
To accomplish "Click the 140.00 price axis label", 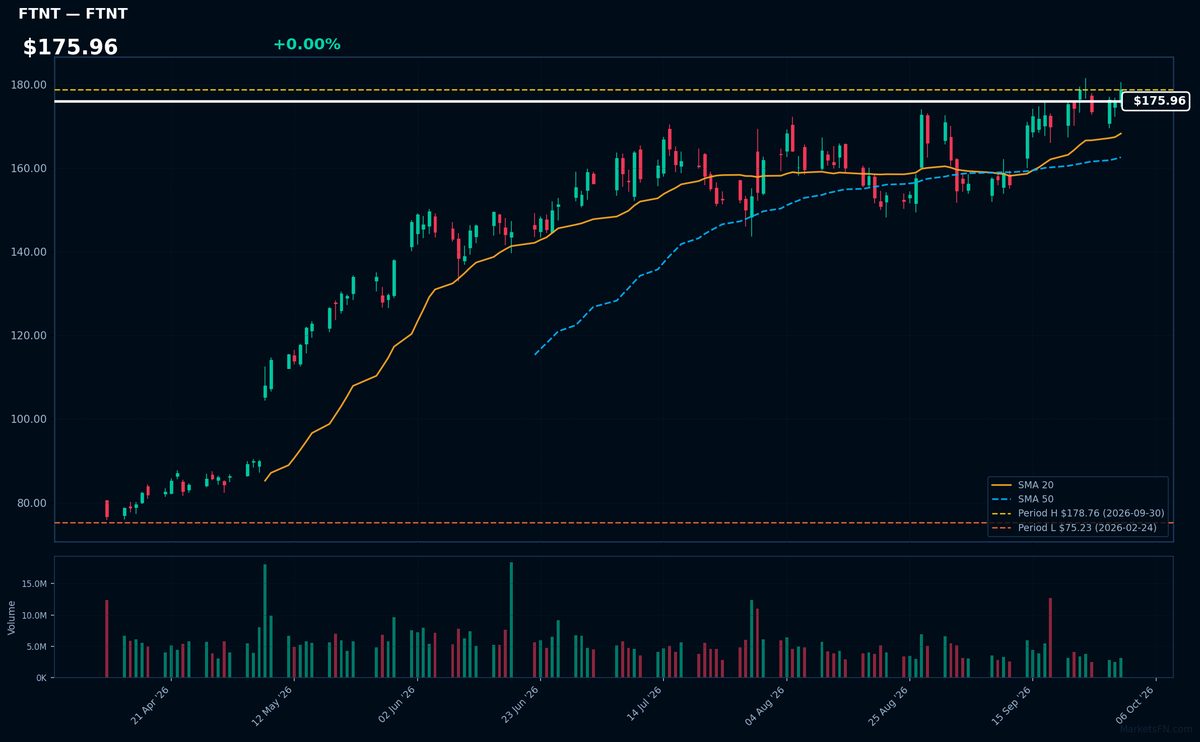I will (29, 252).
